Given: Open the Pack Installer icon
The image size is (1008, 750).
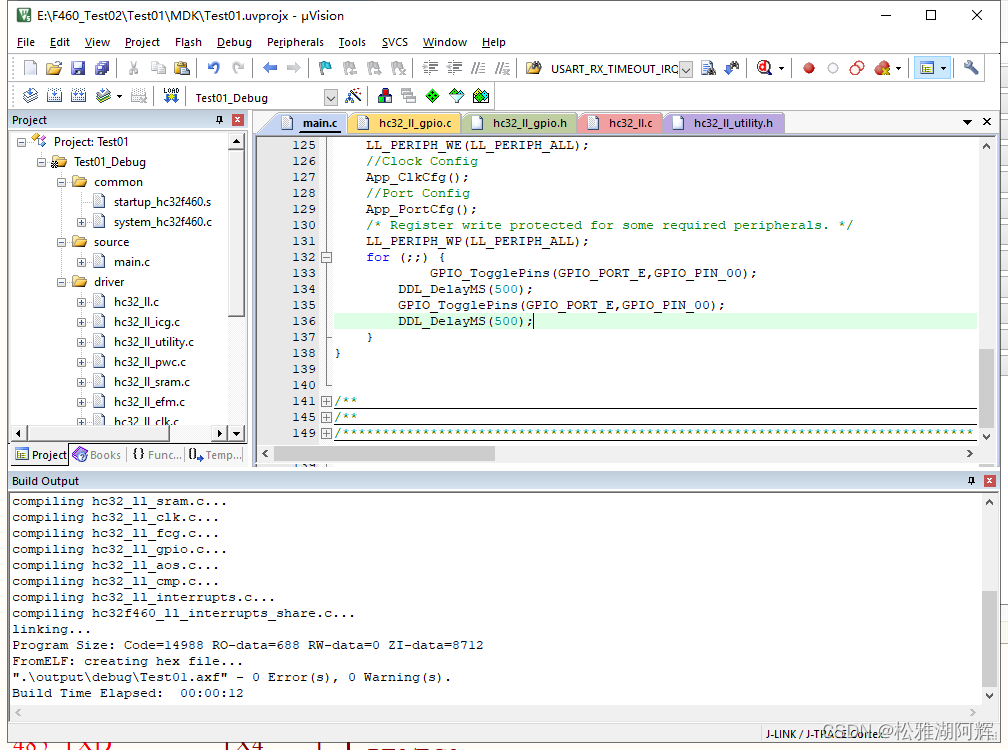Looking at the screenshot, I should 481,96.
